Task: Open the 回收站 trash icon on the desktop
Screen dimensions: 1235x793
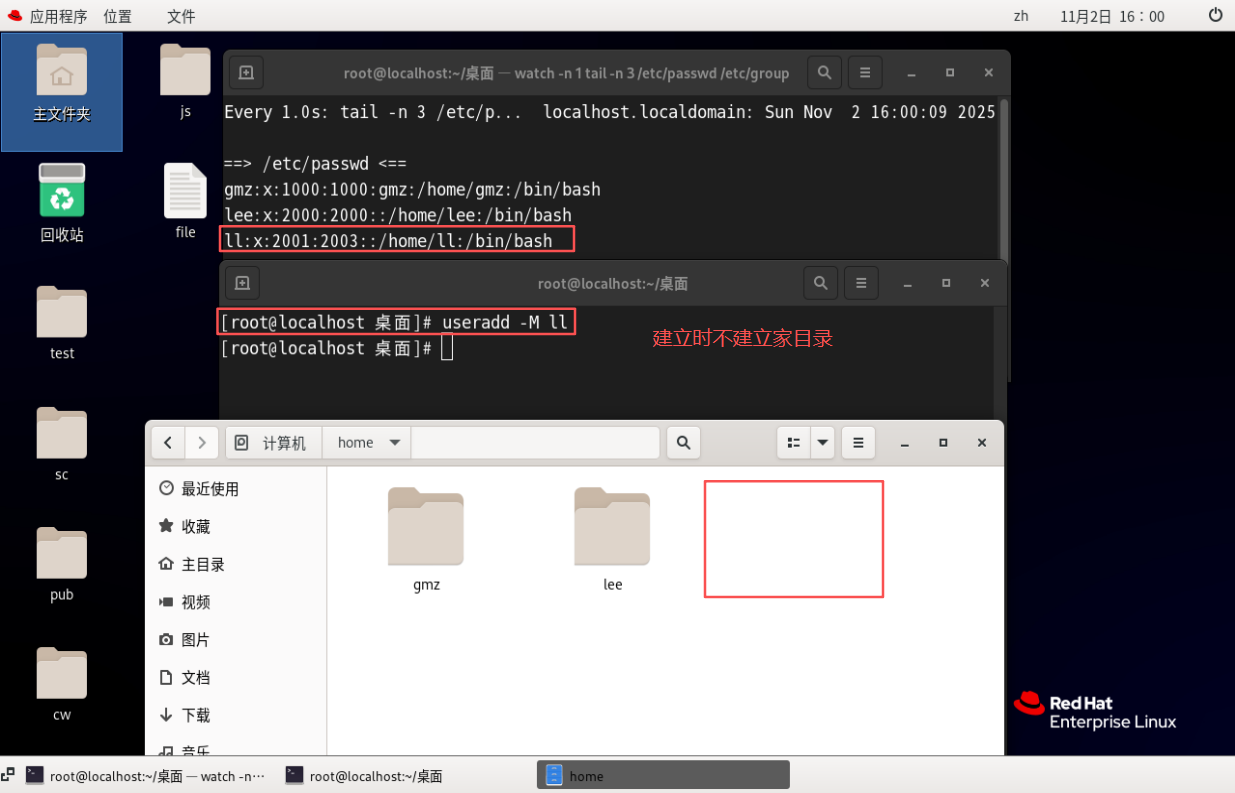Action: 61,190
